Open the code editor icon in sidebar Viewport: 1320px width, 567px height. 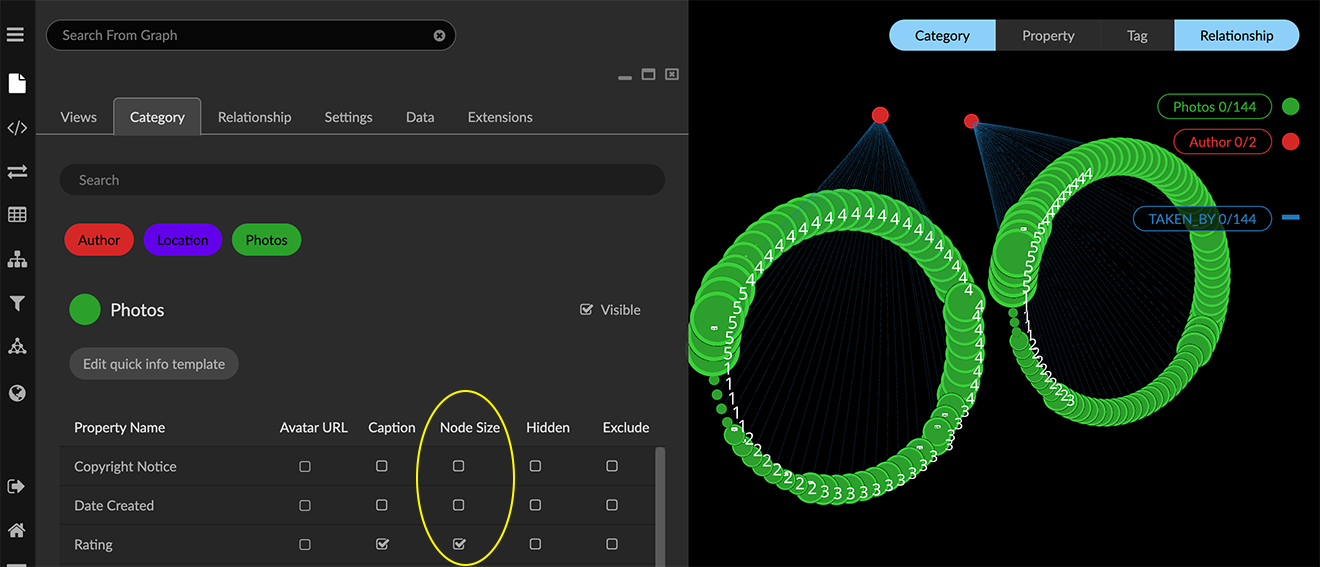point(17,128)
